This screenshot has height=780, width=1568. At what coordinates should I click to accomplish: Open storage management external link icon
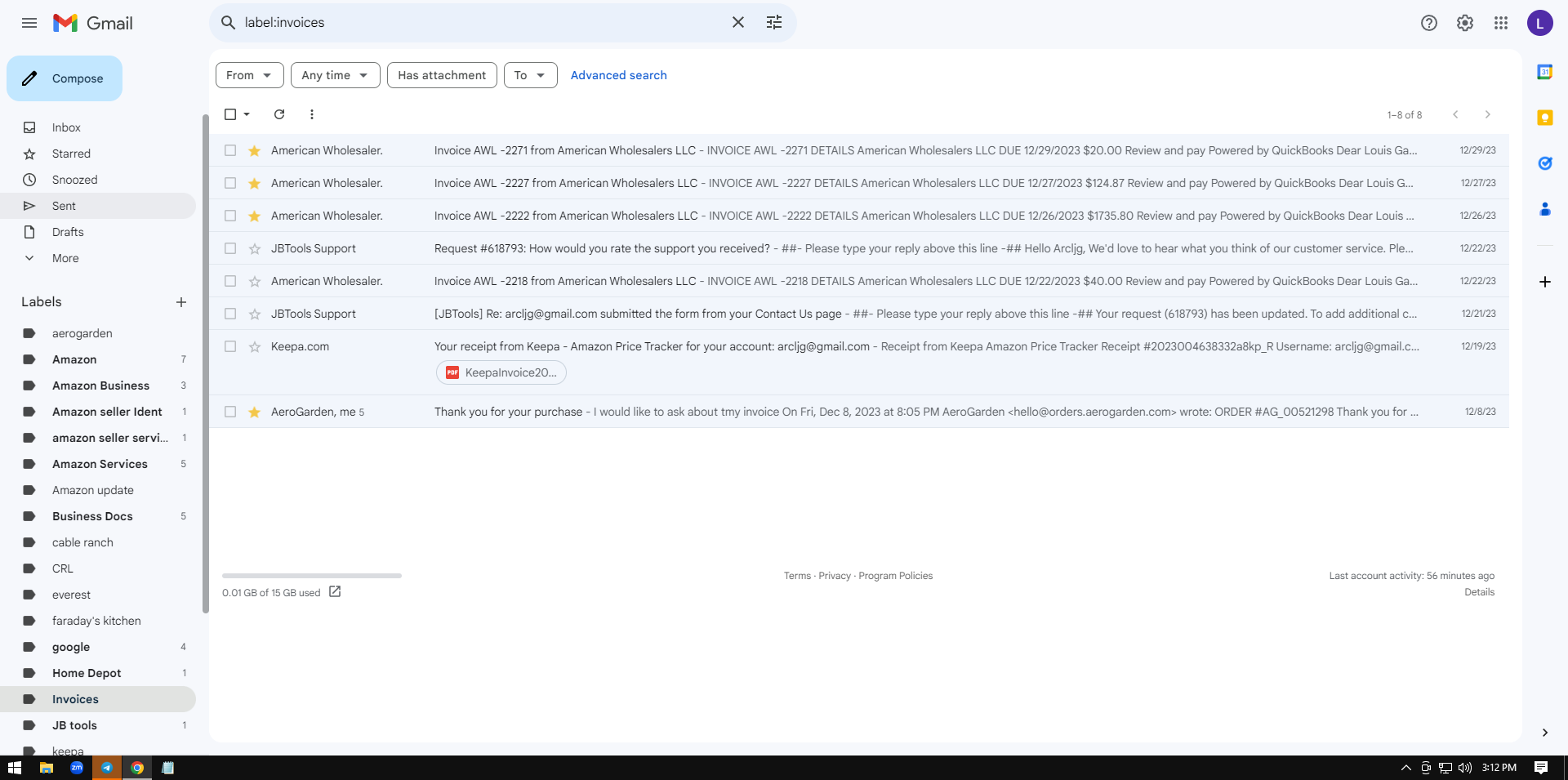(335, 592)
